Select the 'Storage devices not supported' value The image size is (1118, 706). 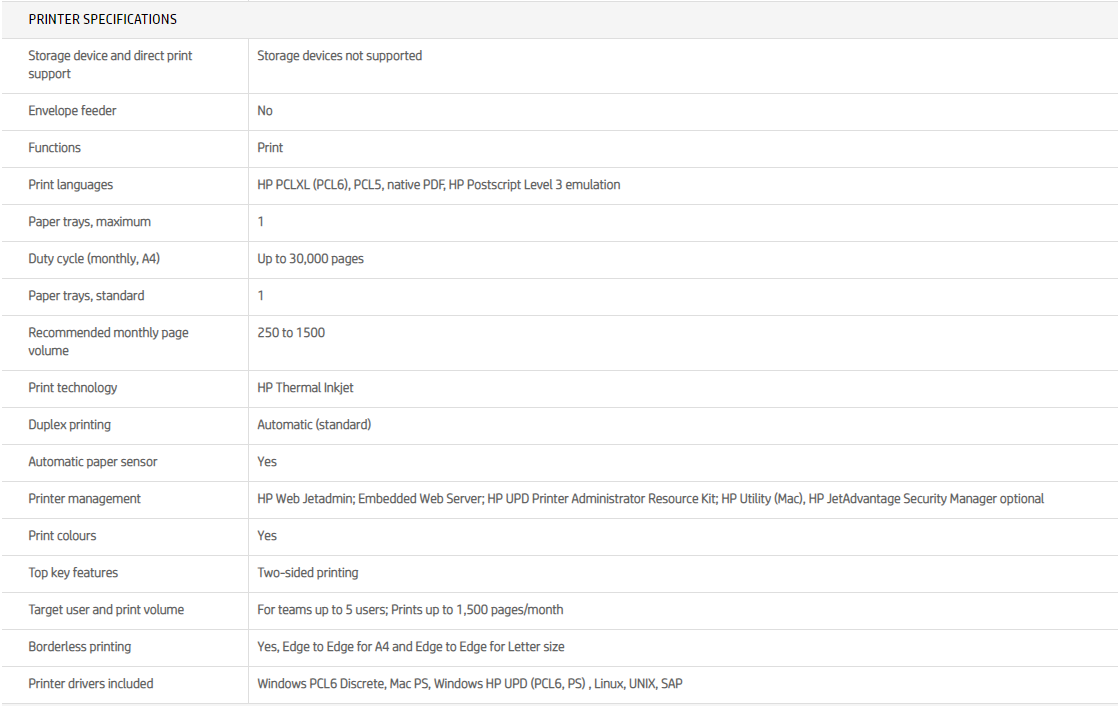click(x=340, y=56)
